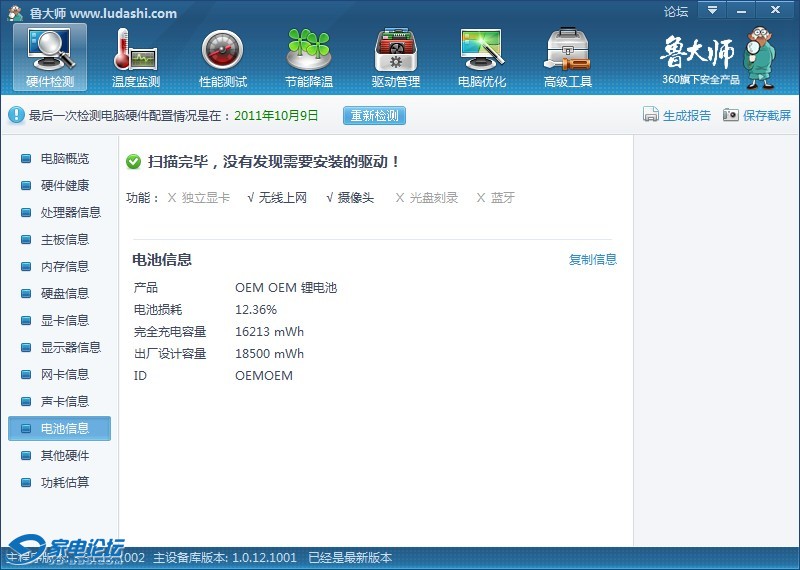Expand the title bar dropdown menu arrow

point(711,10)
